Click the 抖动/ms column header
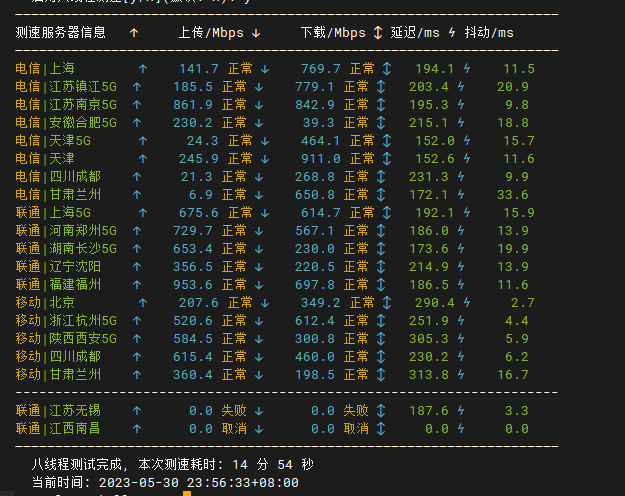625x496 pixels. tap(489, 33)
